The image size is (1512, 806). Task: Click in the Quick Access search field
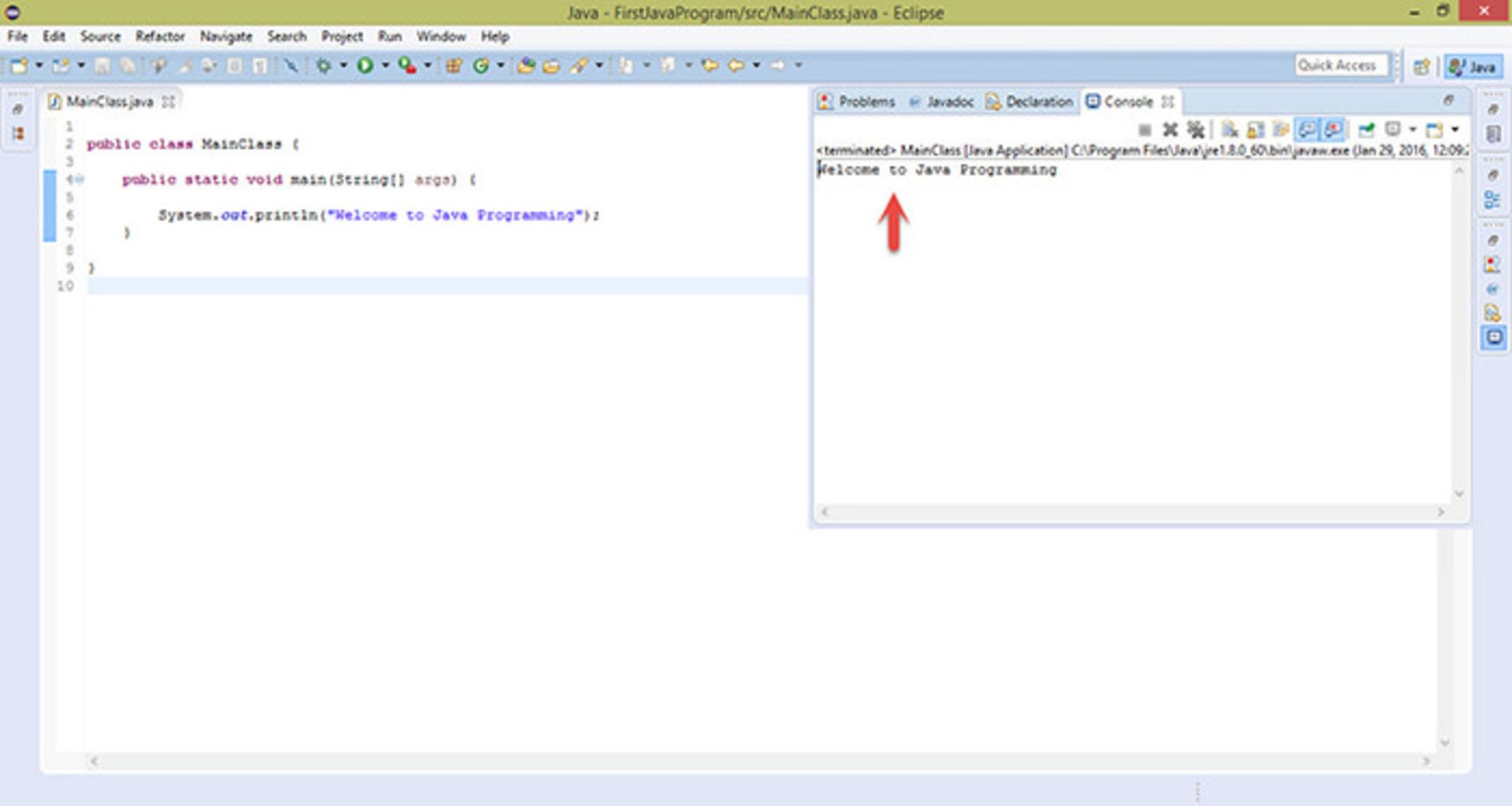tap(1341, 65)
